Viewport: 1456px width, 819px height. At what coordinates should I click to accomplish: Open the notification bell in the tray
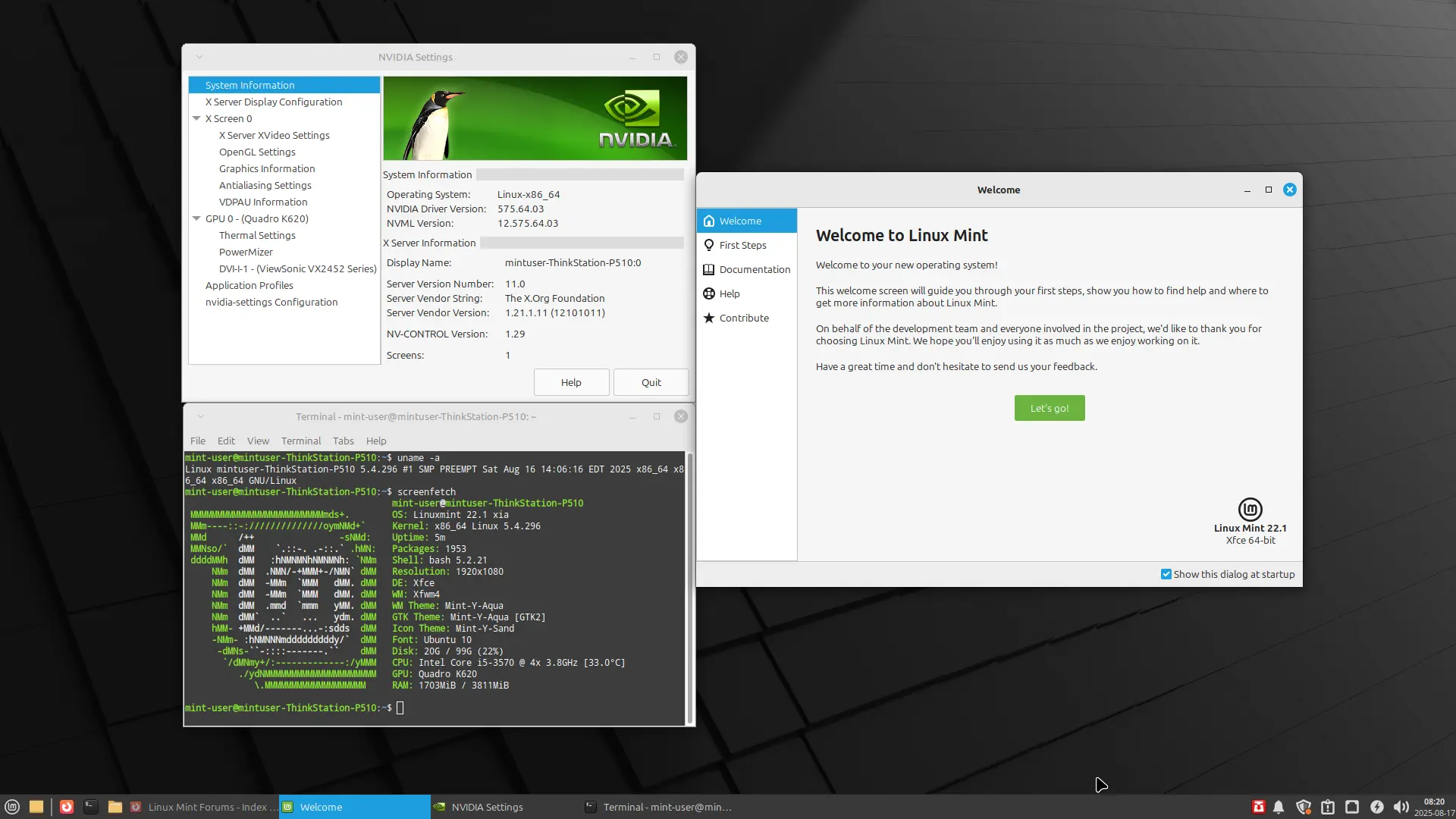click(x=1279, y=807)
